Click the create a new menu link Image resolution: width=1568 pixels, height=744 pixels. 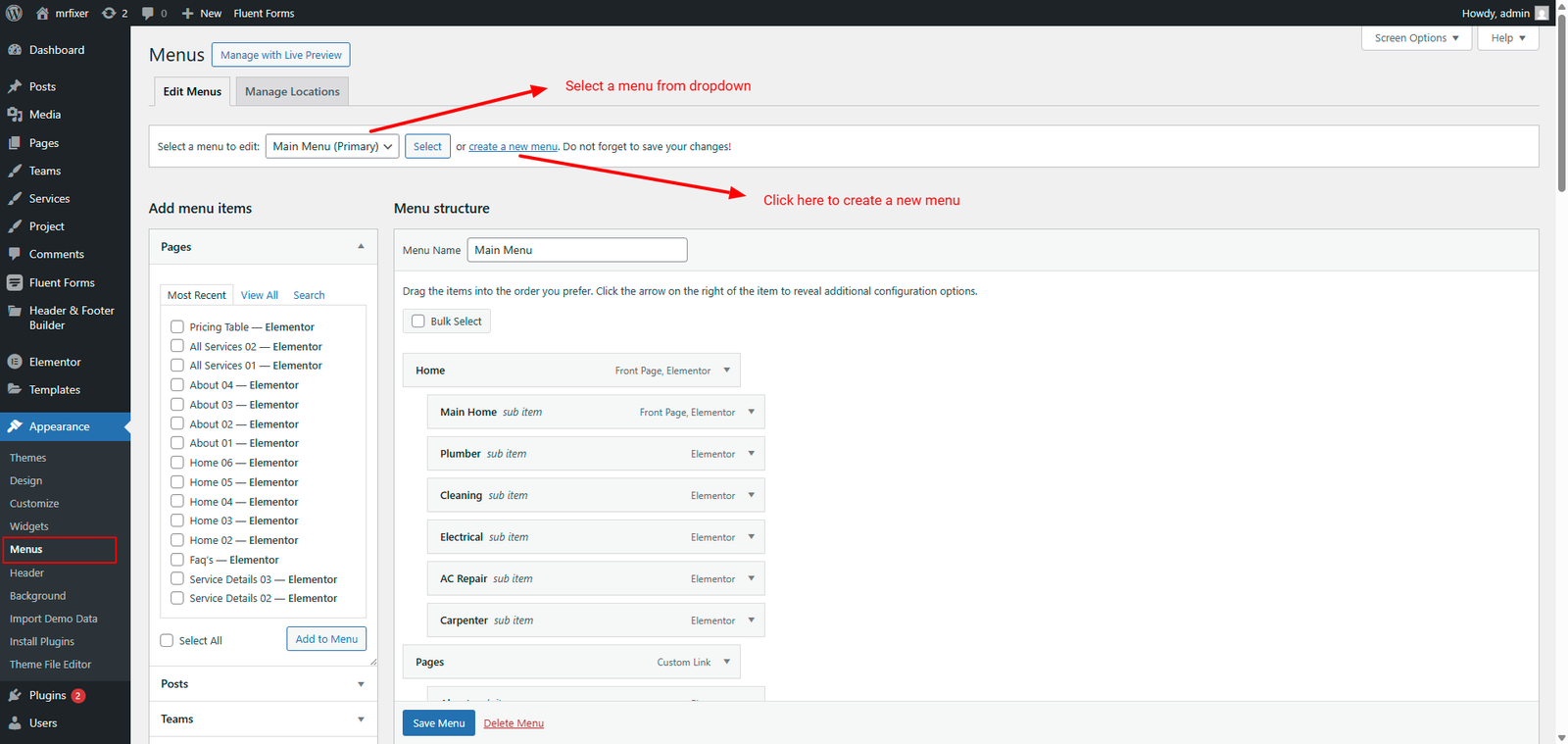[513, 147]
